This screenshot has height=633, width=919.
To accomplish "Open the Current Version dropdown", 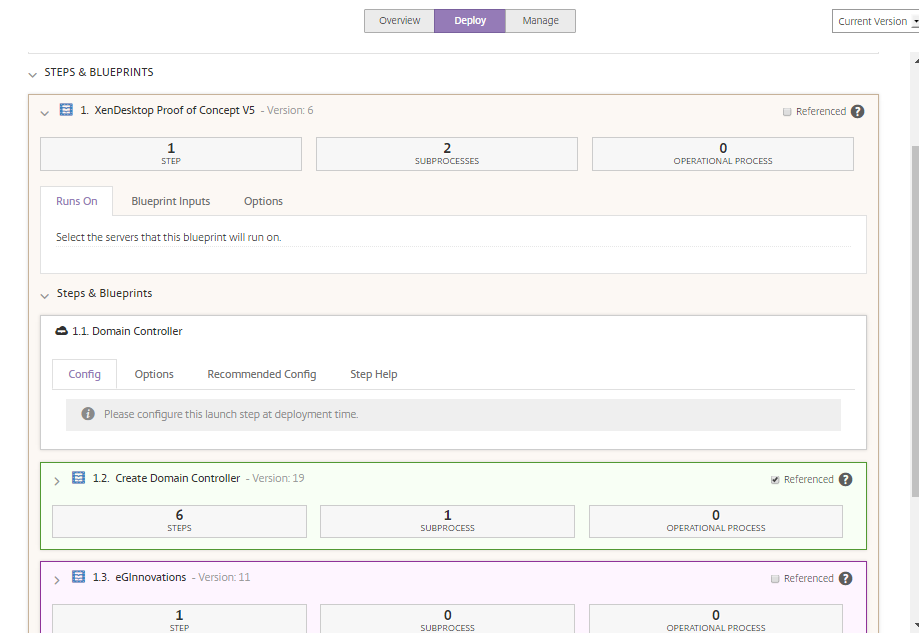I will (875, 21).
